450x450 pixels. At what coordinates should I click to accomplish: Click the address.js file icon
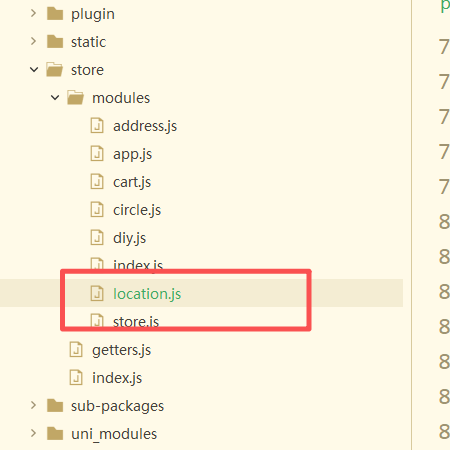pos(97,126)
